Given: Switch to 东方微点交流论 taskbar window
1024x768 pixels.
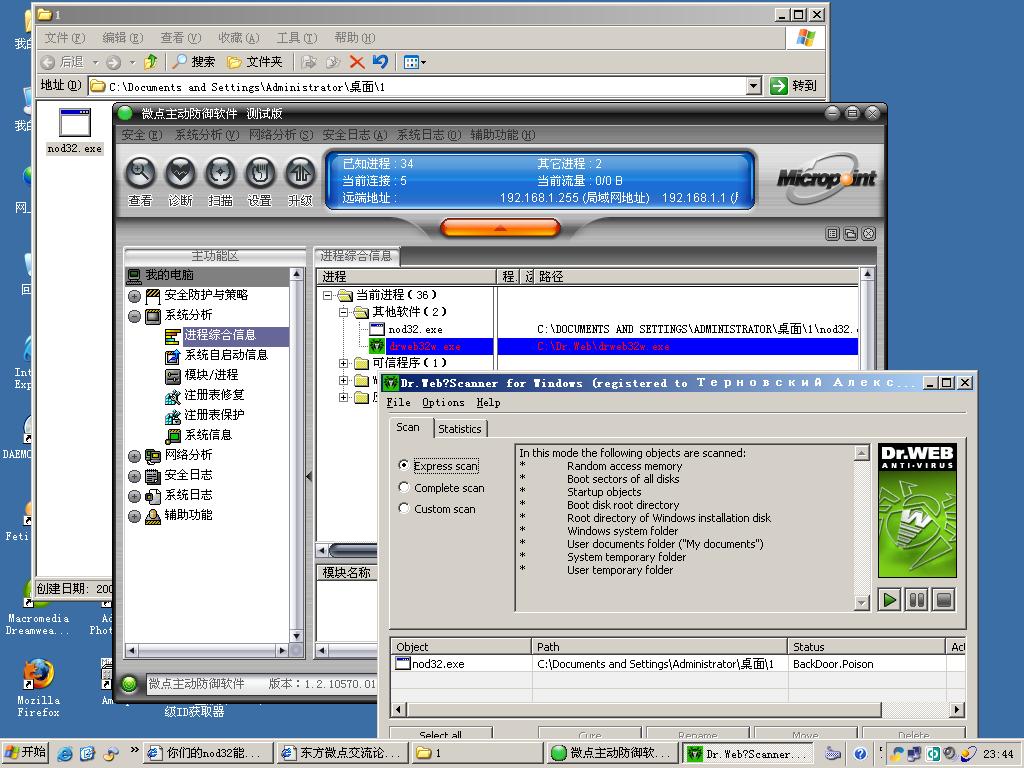Looking at the screenshot, I should tap(342, 753).
